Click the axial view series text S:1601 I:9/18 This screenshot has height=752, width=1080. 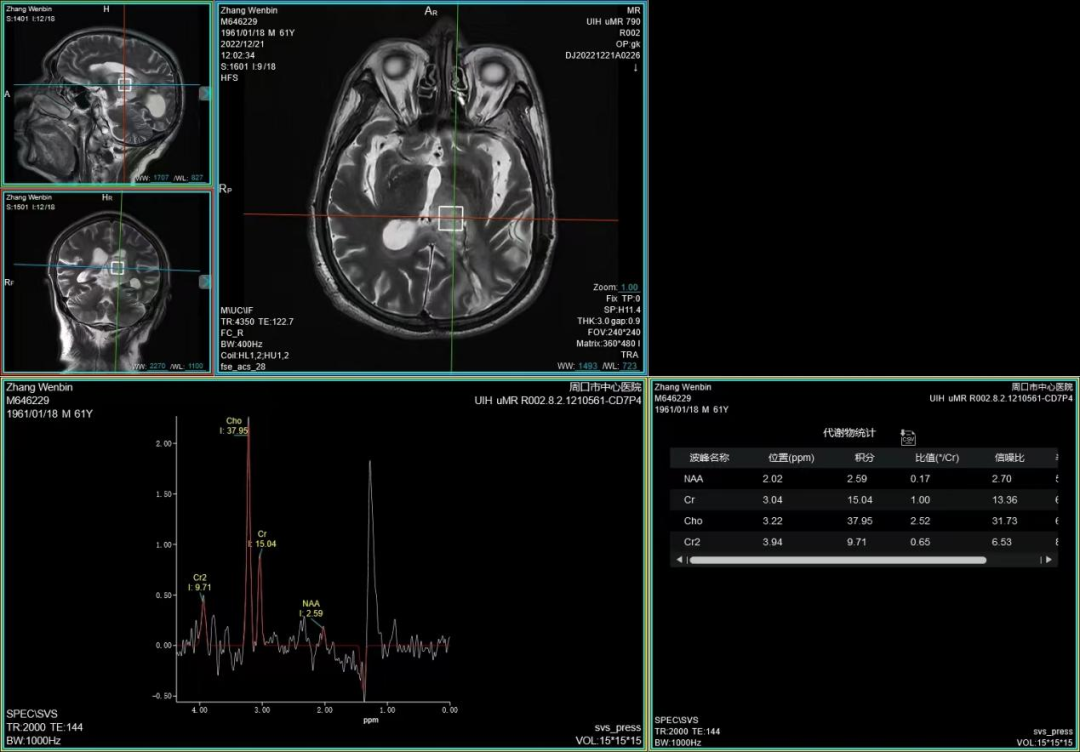pos(248,67)
